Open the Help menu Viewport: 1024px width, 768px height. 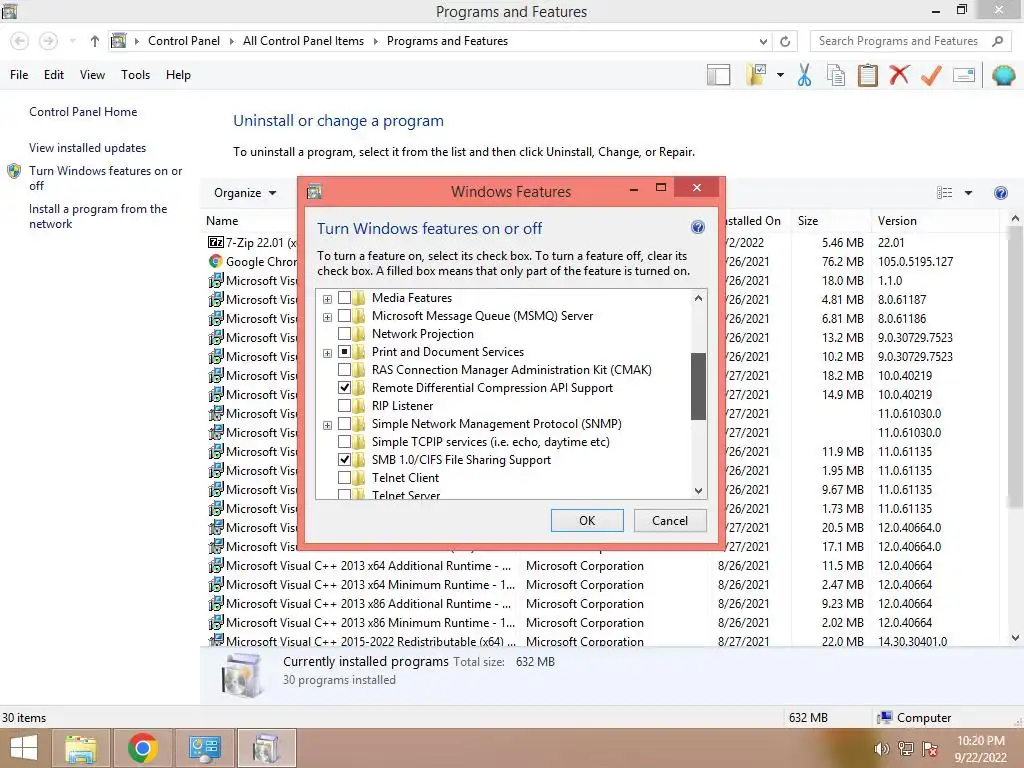(x=178, y=75)
